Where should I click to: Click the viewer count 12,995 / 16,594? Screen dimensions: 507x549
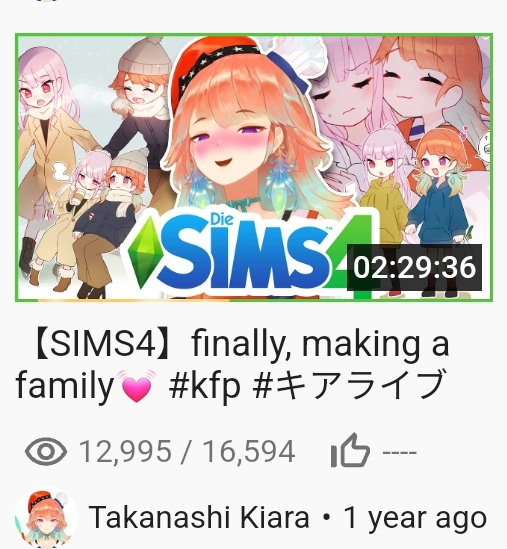187,452
